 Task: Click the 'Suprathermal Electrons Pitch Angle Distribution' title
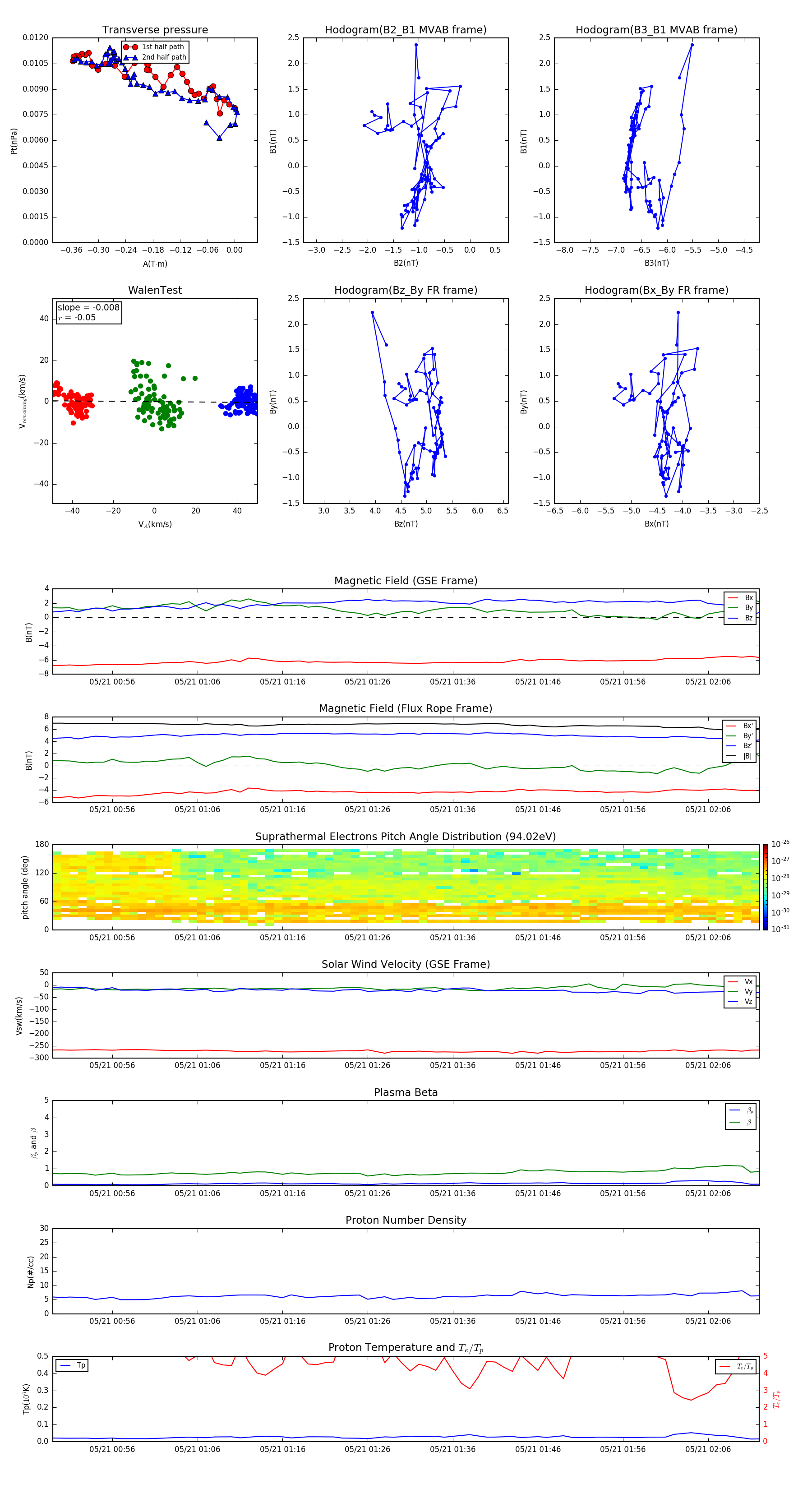(406, 837)
